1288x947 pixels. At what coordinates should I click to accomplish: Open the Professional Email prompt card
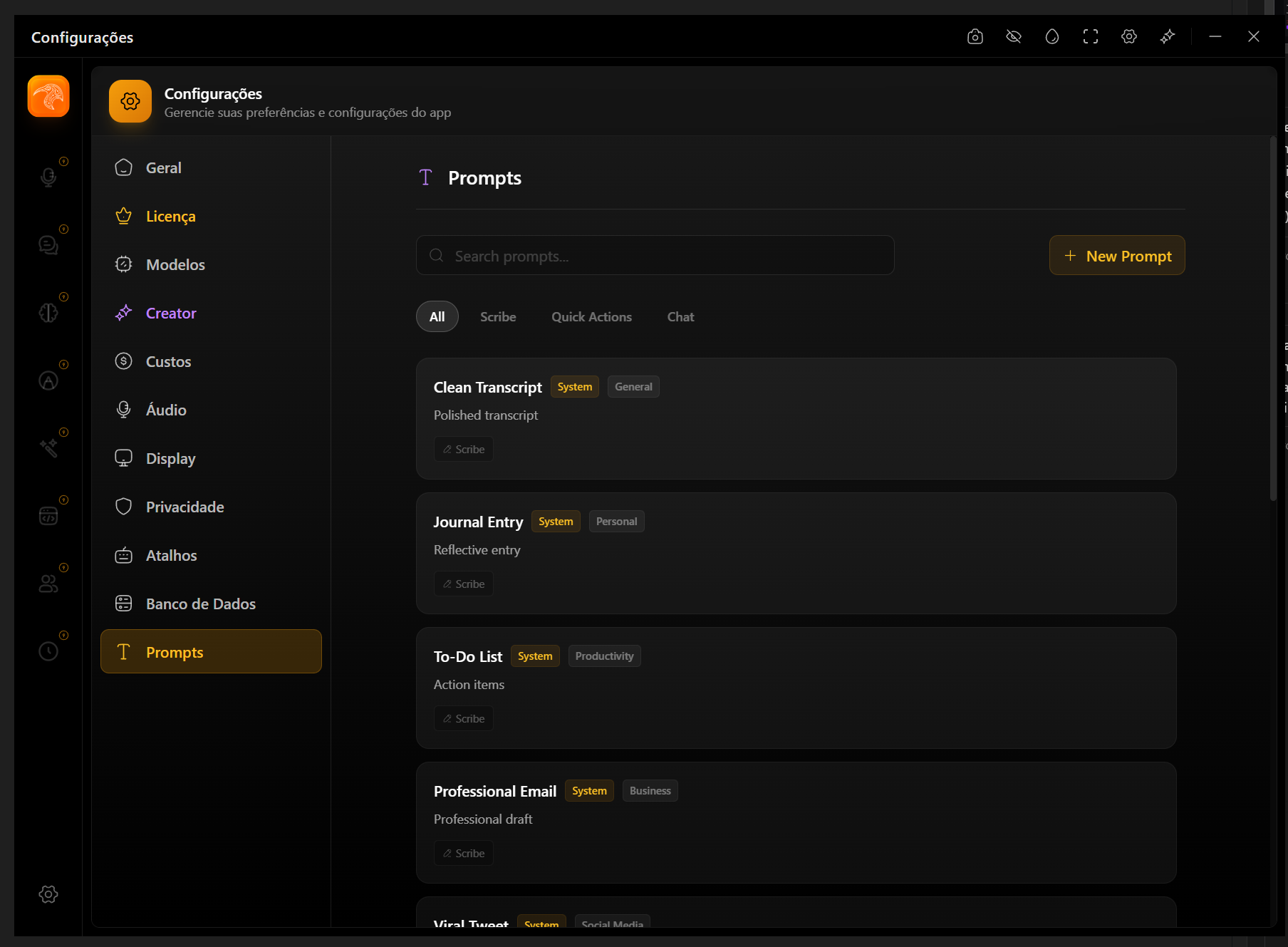796,822
